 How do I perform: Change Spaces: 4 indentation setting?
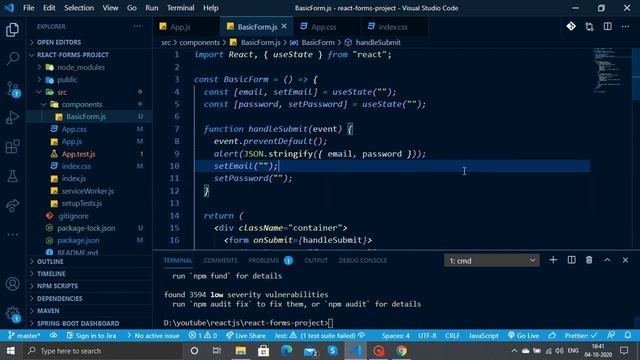(x=396, y=336)
